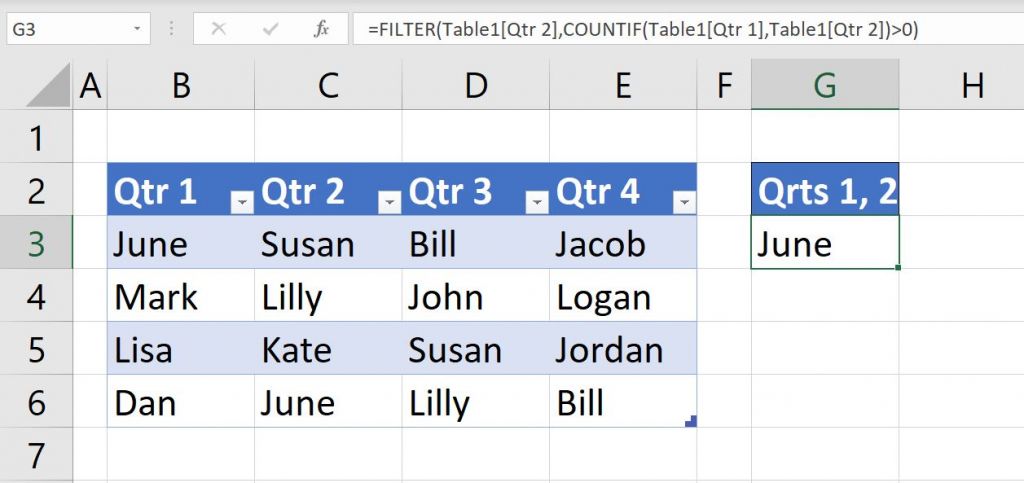Click the Qrts 1, 2 header cell
The image size is (1024, 483).
(824, 190)
